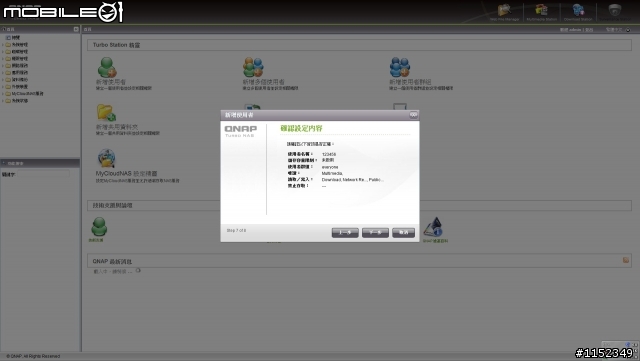640x361 pixels.
Task: Click the blue user group icon
Action: [400, 67]
